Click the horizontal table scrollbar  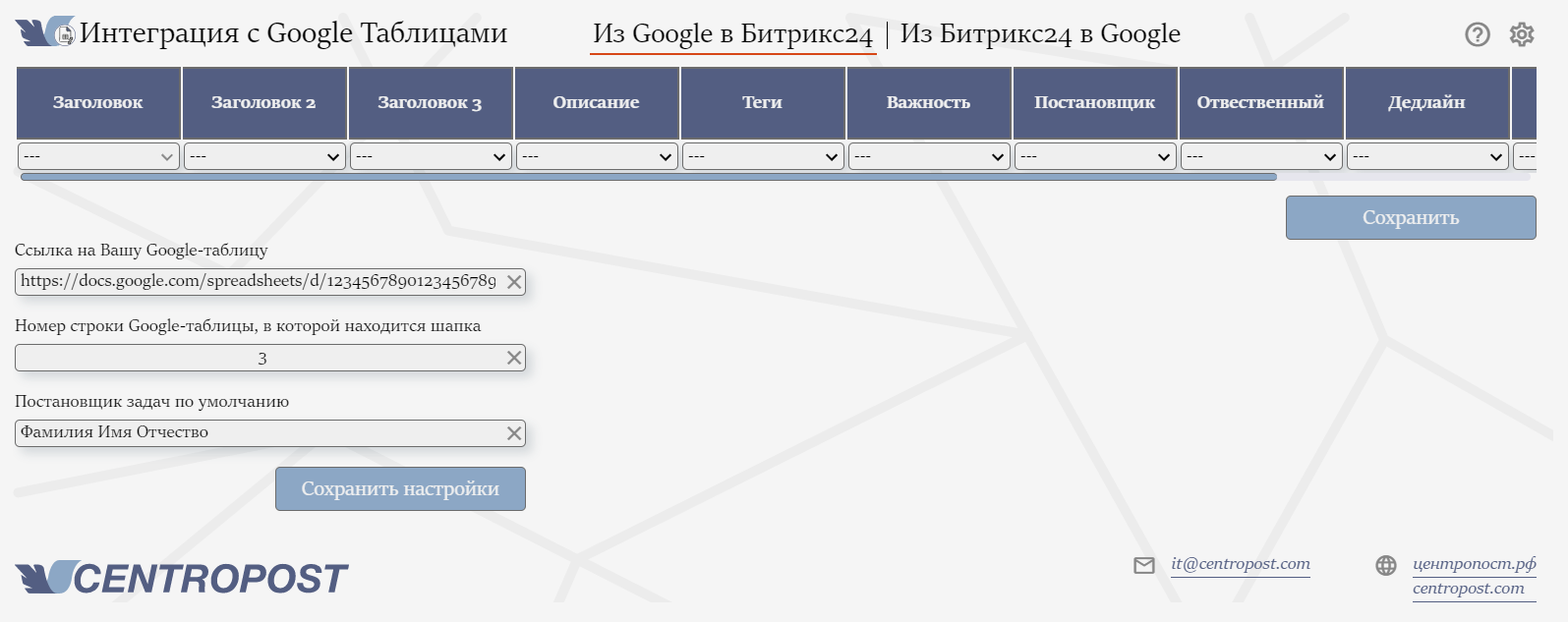point(649,177)
